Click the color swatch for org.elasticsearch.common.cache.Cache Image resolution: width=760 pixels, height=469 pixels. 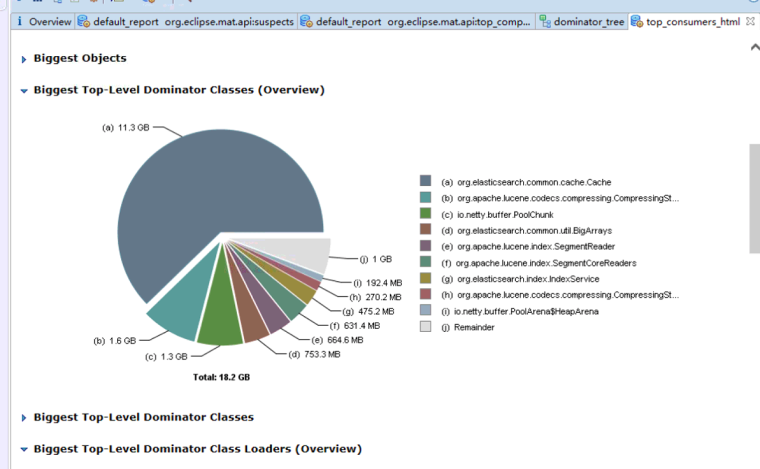(425, 181)
